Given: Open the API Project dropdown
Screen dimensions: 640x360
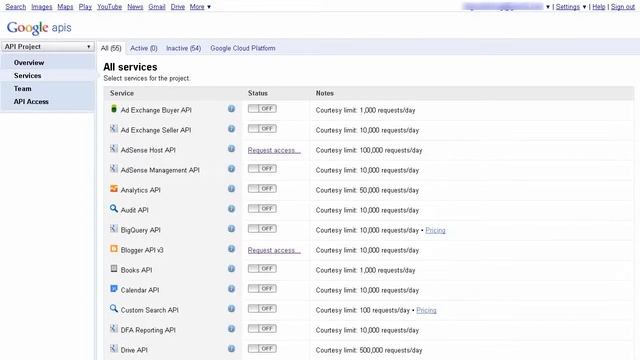Looking at the screenshot, I should 47,47.
